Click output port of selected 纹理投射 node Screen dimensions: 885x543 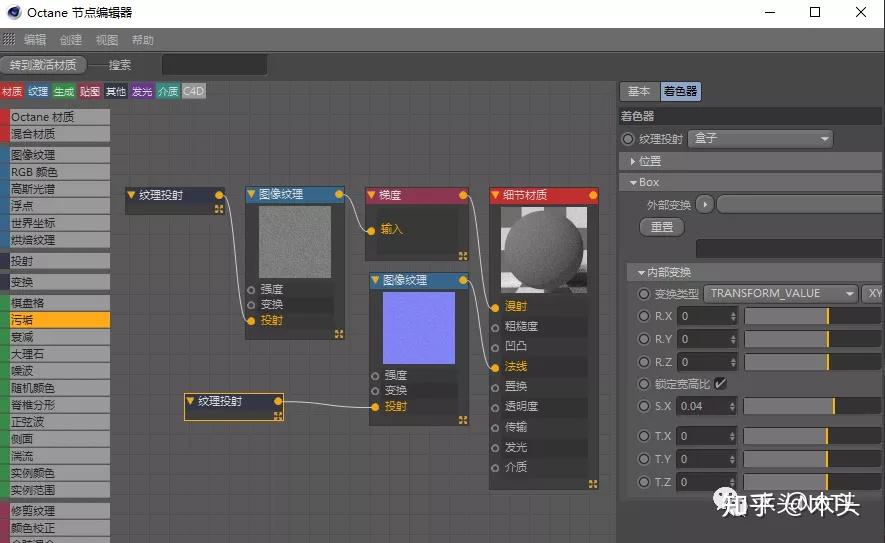(278, 401)
